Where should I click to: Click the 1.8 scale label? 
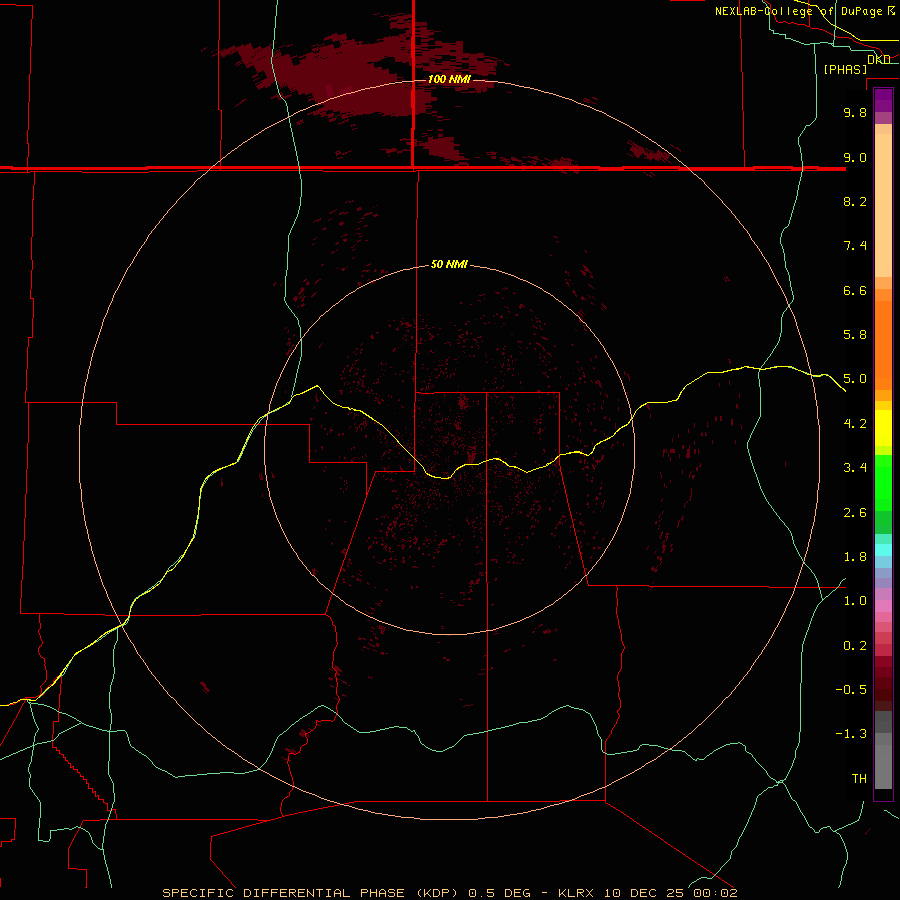[x=855, y=557]
